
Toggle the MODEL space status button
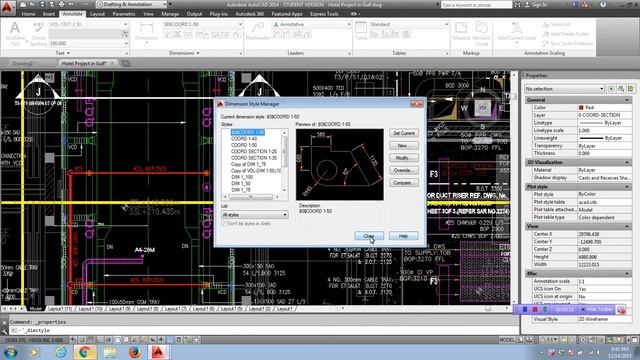pos(507,340)
